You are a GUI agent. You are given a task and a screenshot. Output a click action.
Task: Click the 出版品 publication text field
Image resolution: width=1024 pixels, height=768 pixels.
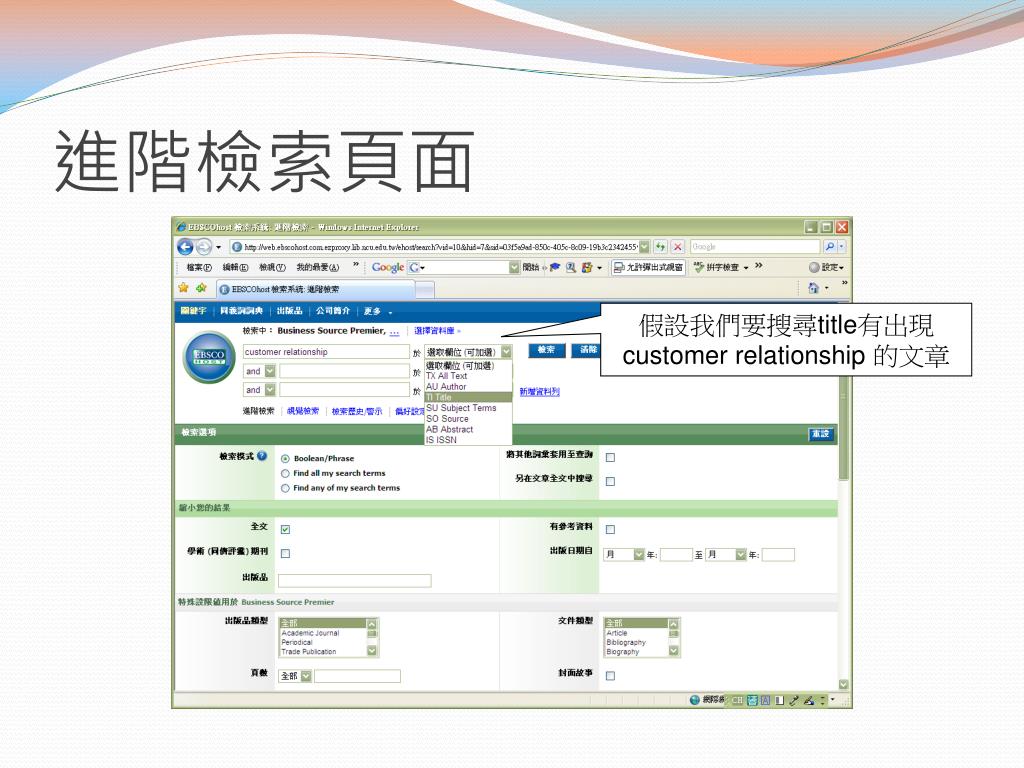tap(355, 581)
